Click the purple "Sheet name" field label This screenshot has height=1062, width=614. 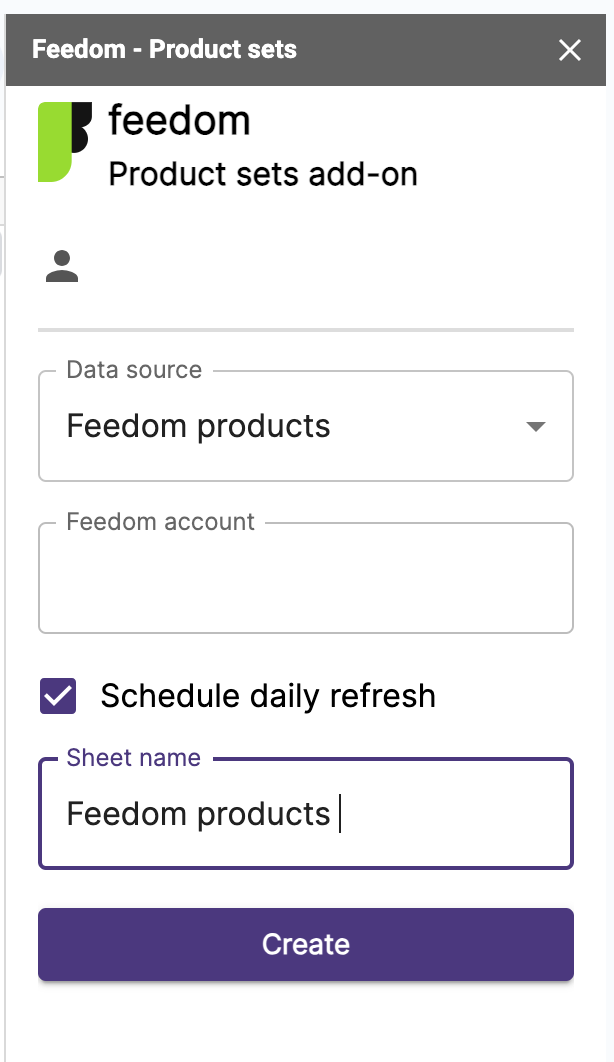[133, 757]
